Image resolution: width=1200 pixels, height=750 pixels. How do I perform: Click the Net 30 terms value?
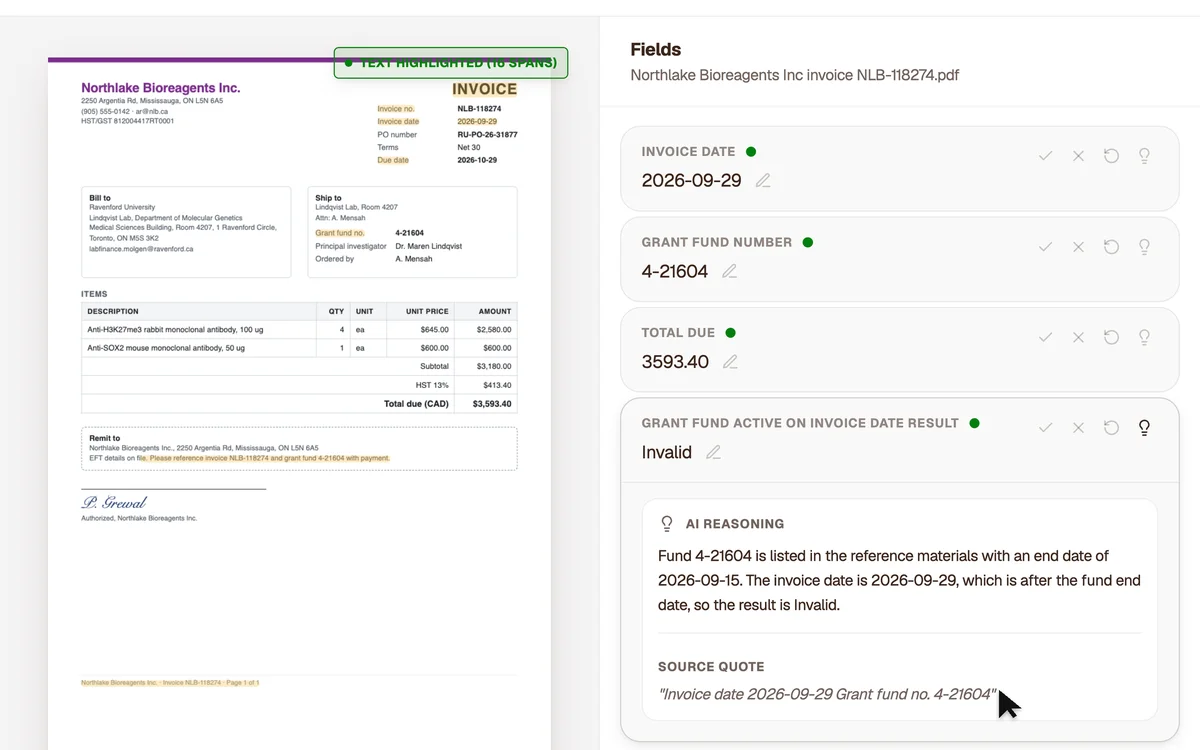point(469,147)
